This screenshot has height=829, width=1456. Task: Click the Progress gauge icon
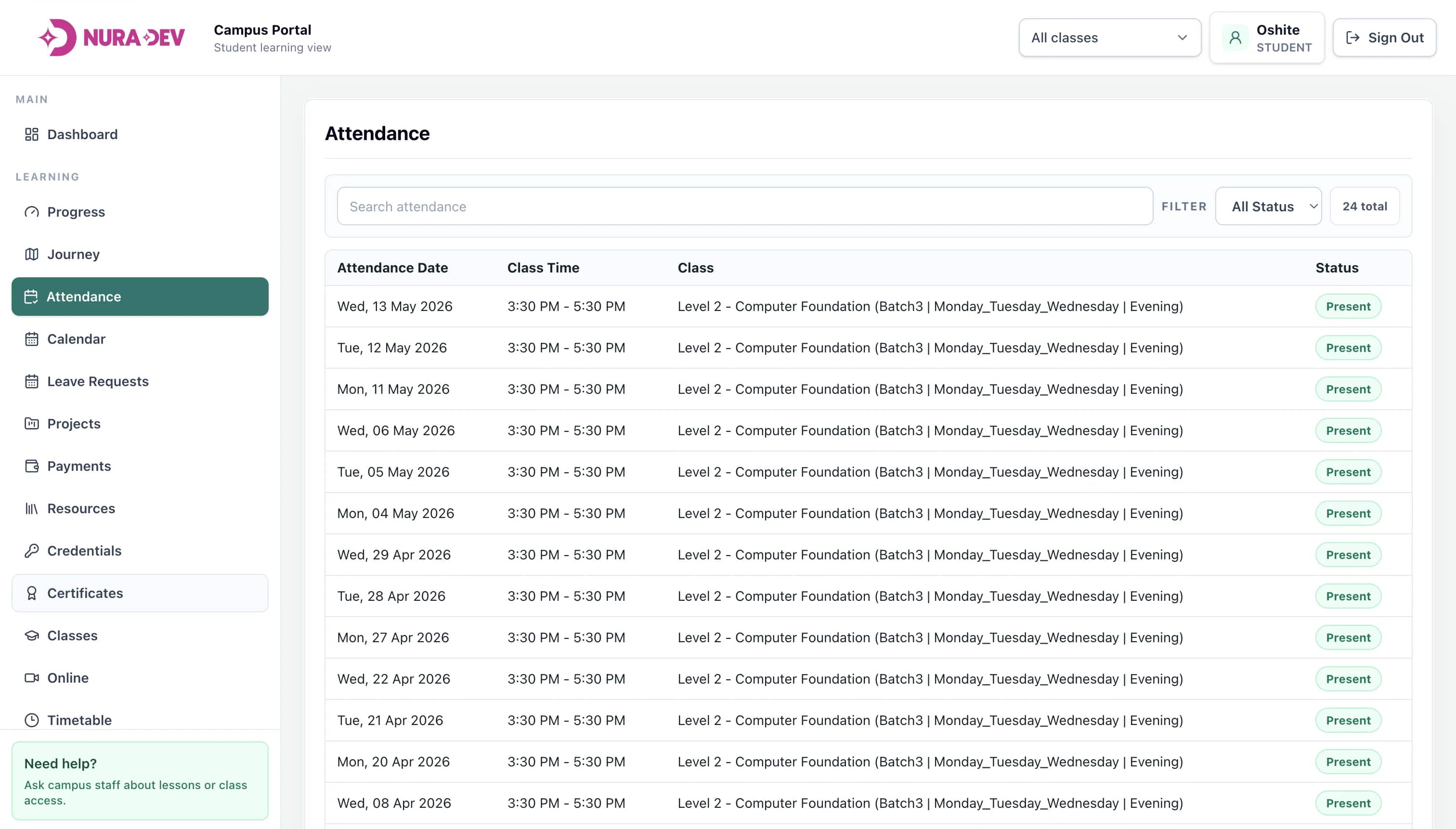[32, 212]
